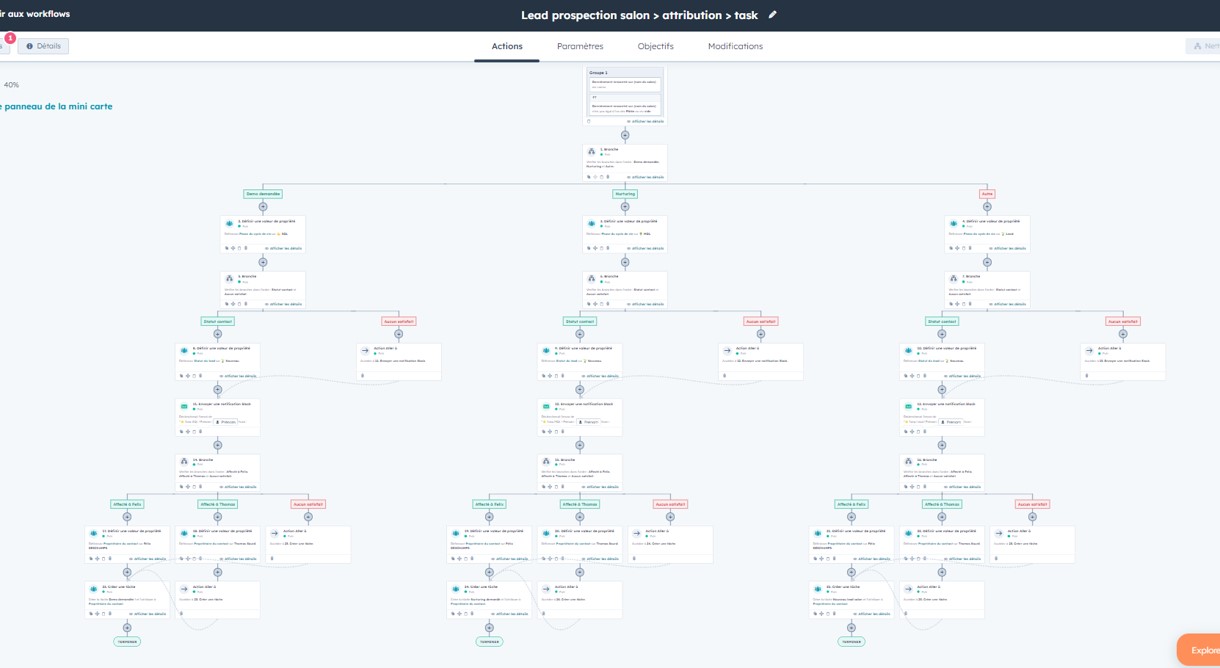Add action below the Groupe 1 trigger
The height and width of the screenshot is (668, 1220).
(625, 135)
